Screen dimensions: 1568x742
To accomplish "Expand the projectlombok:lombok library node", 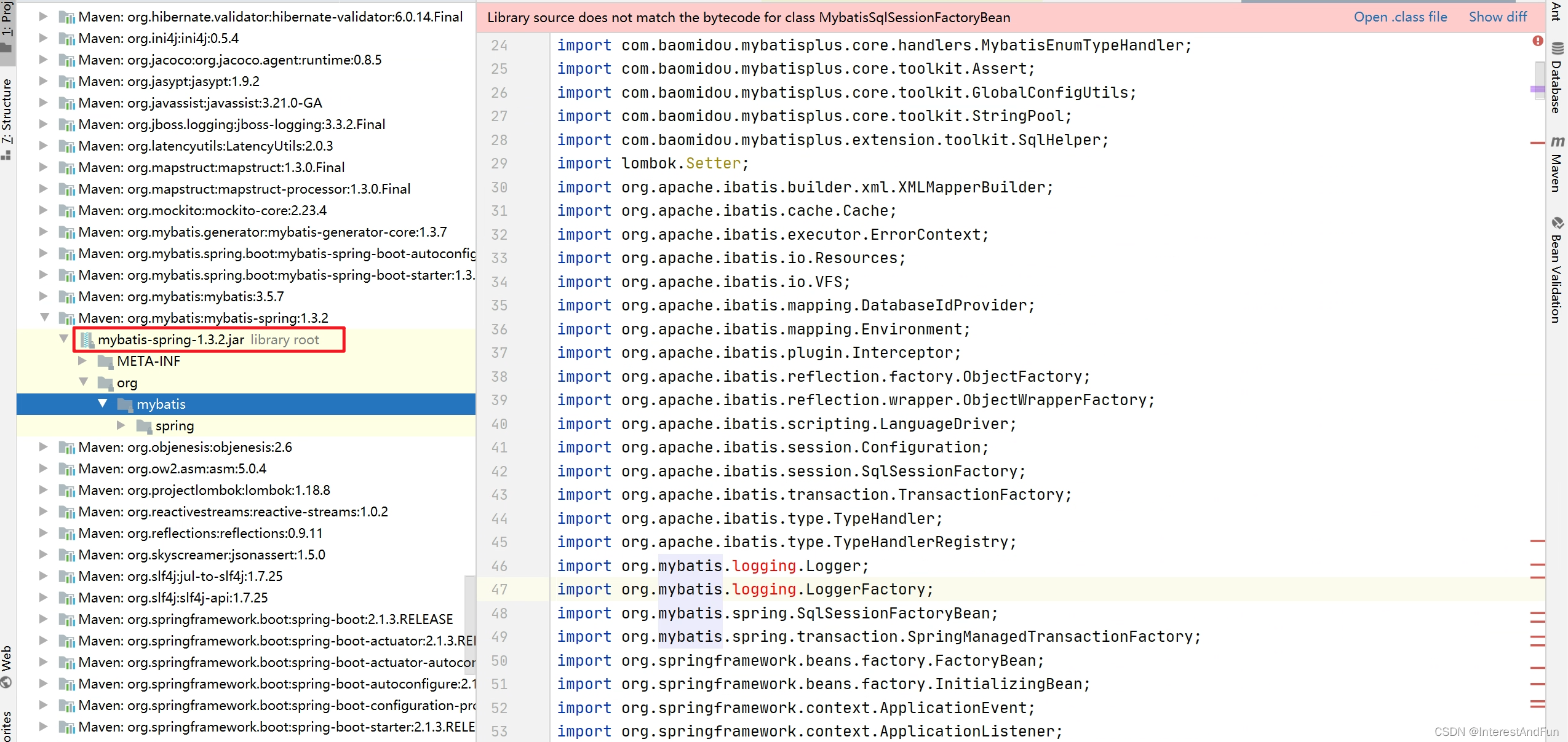I will click(44, 489).
